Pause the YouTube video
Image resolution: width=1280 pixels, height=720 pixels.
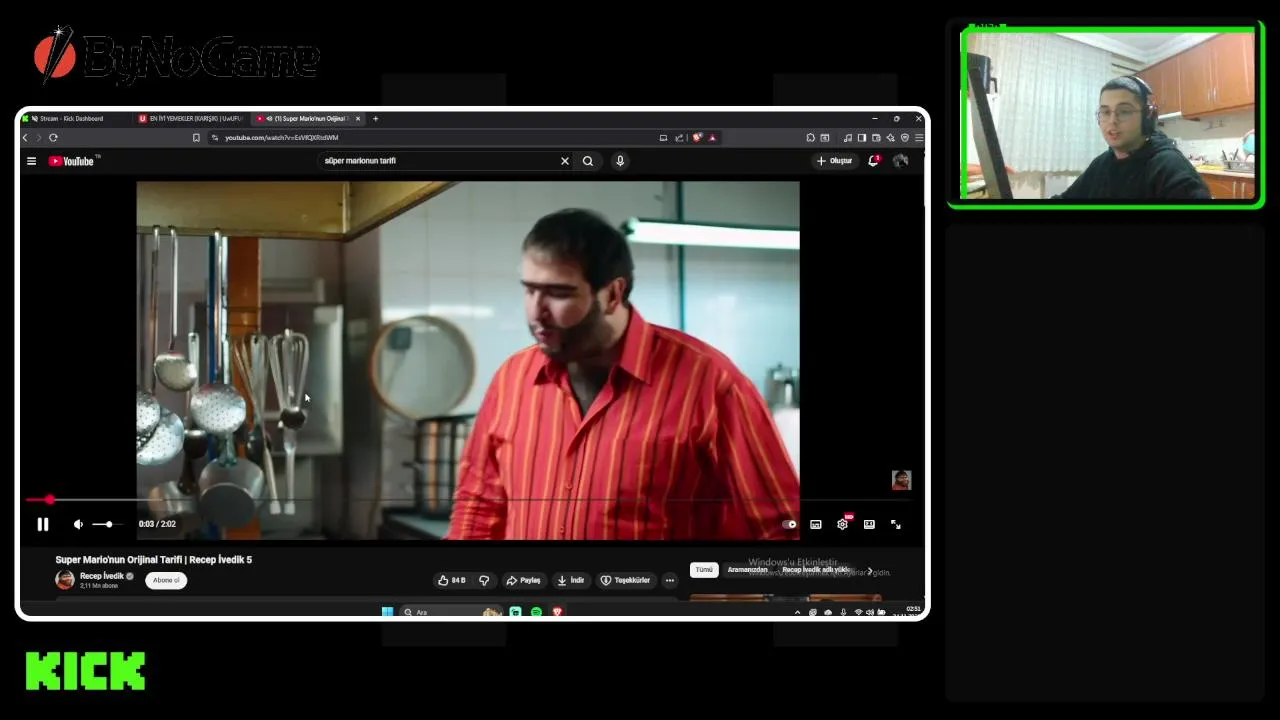pos(43,524)
